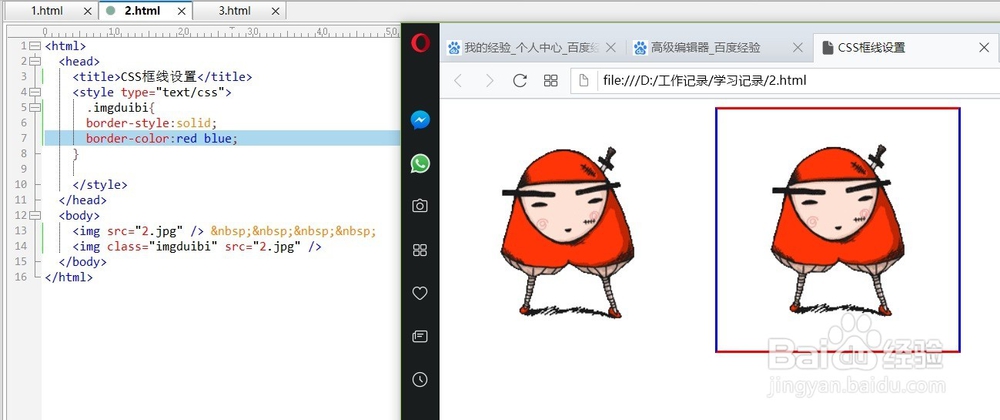This screenshot has width=1000, height=420.
Task: Click the closing </head> tag line
Action: (x=83, y=200)
